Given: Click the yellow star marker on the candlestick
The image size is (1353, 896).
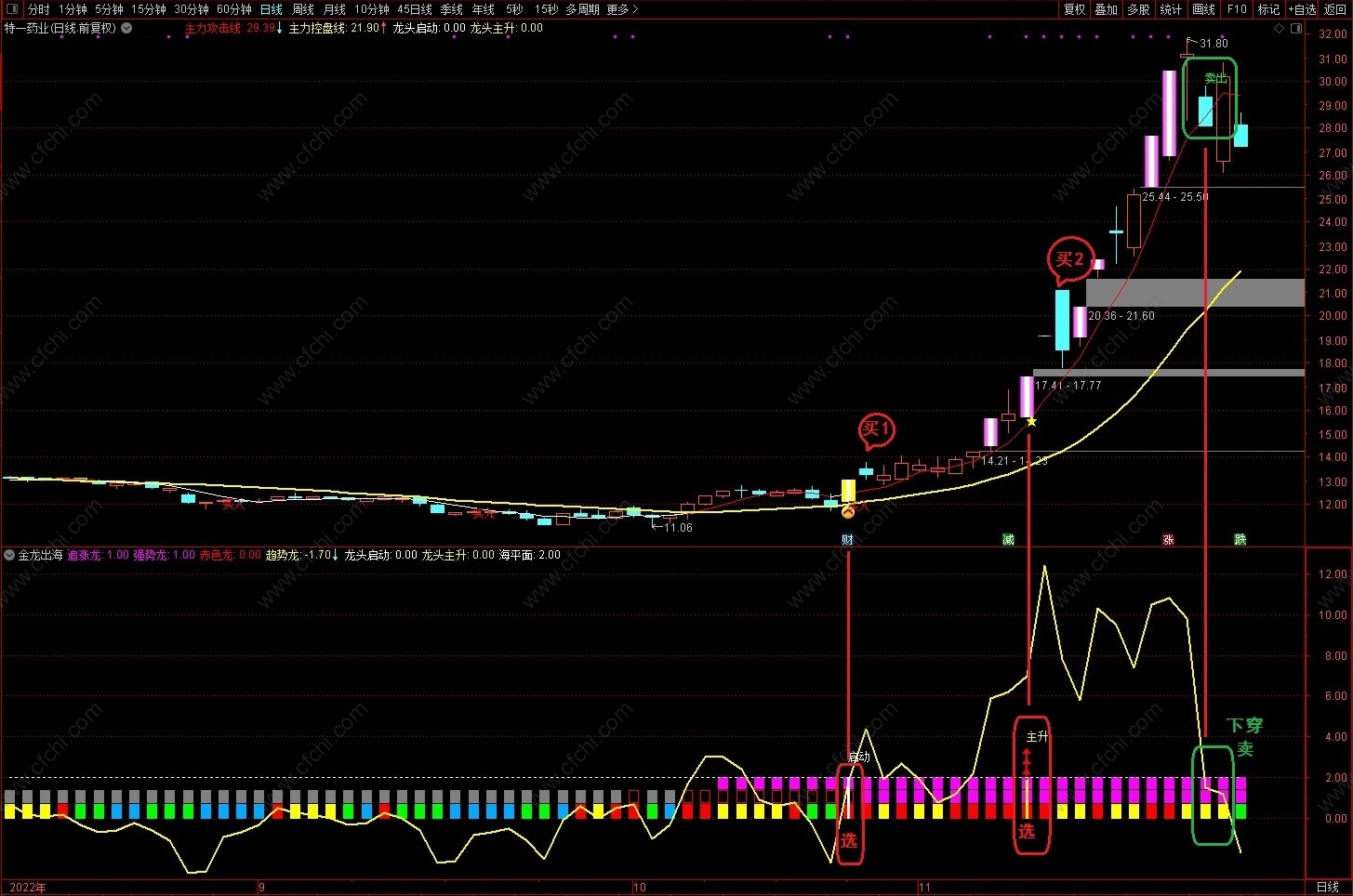Looking at the screenshot, I should (1031, 422).
